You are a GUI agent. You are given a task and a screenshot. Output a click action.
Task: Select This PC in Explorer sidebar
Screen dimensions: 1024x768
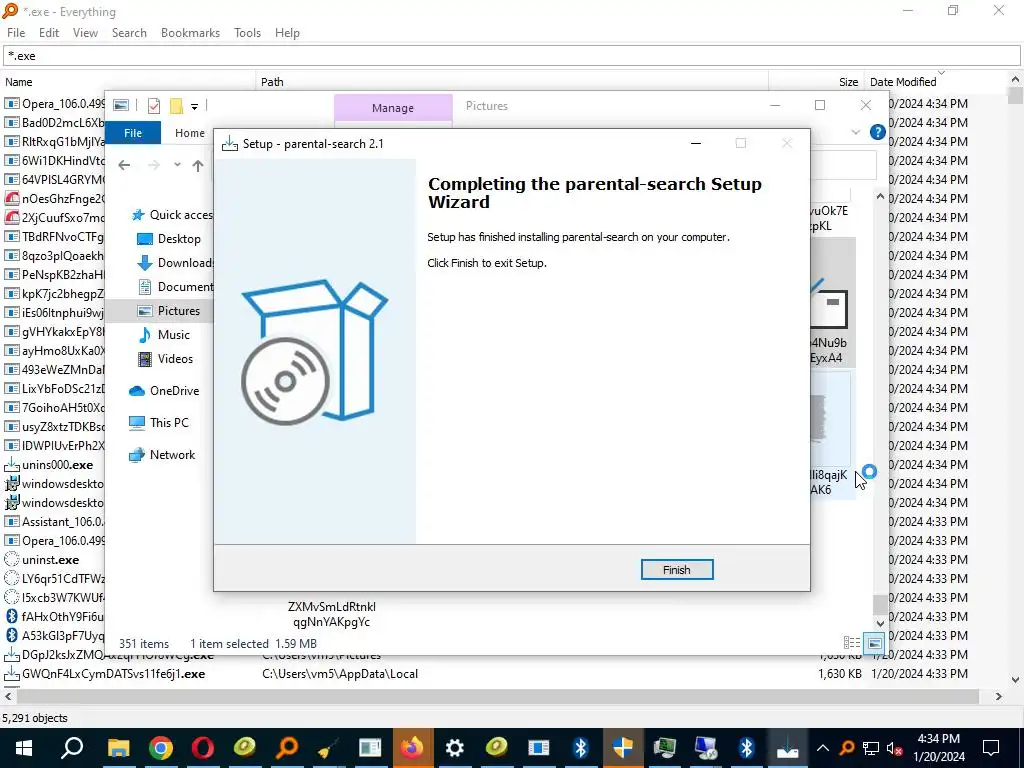(x=159, y=423)
